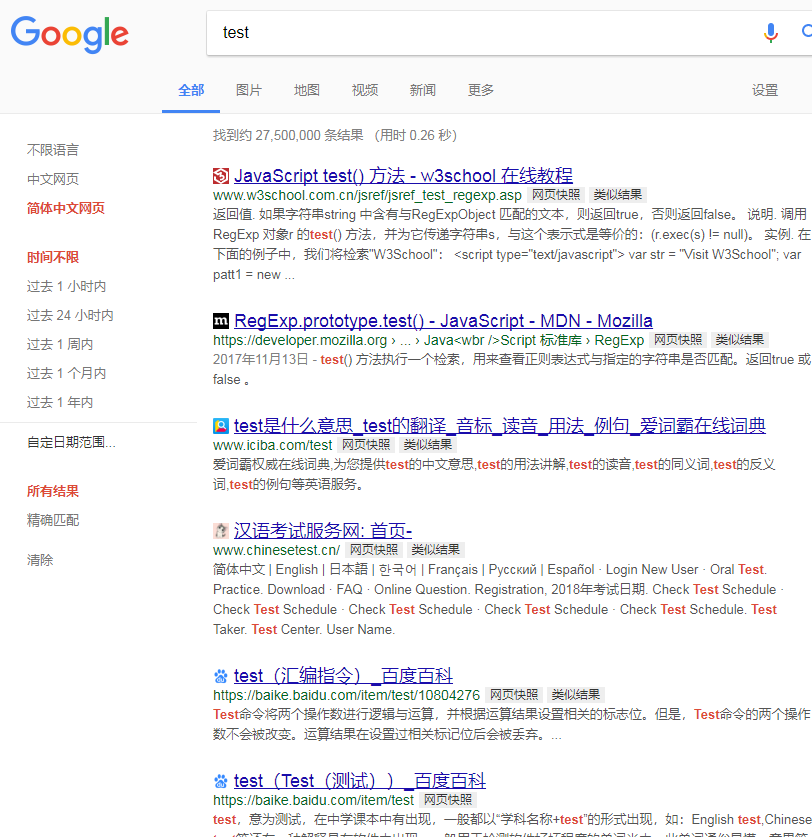Select the 全部 tab

point(191,90)
